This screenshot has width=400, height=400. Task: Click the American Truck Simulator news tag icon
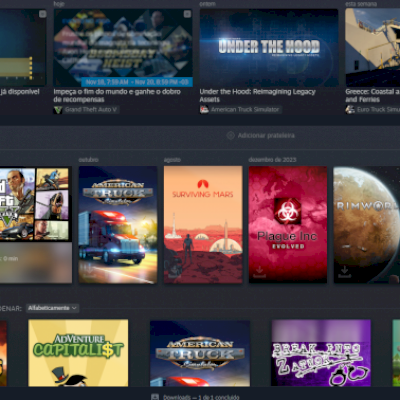tap(204, 109)
